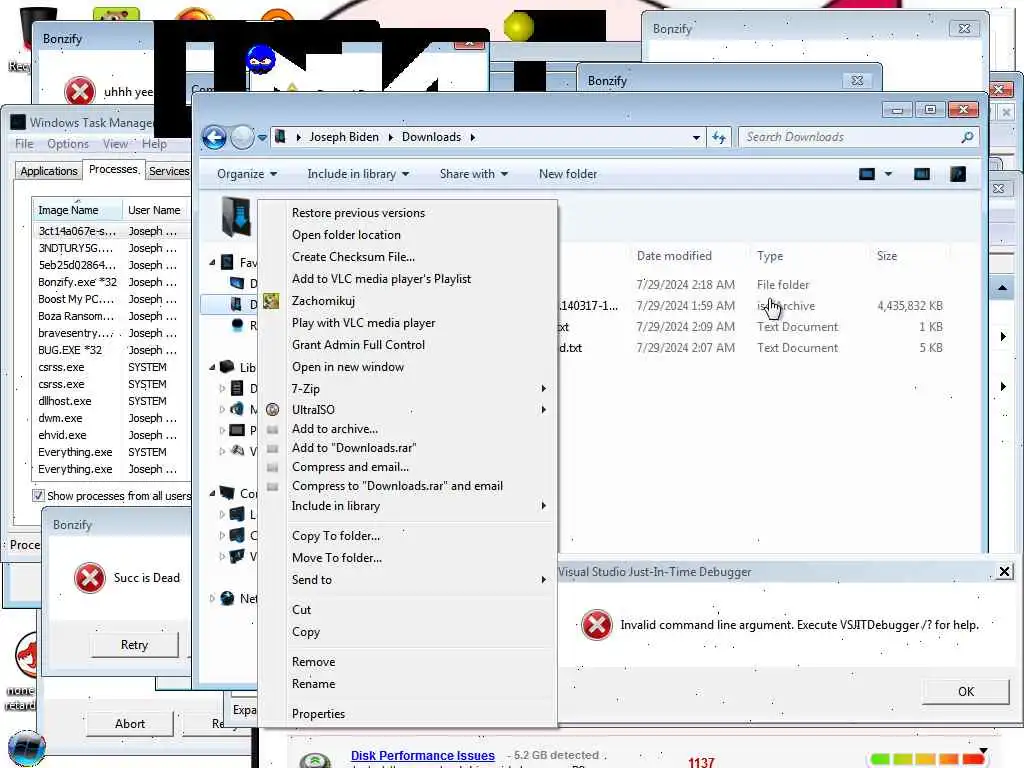1024x768 pixels.
Task: Click the Network globe icon
Action: [x=227, y=598]
